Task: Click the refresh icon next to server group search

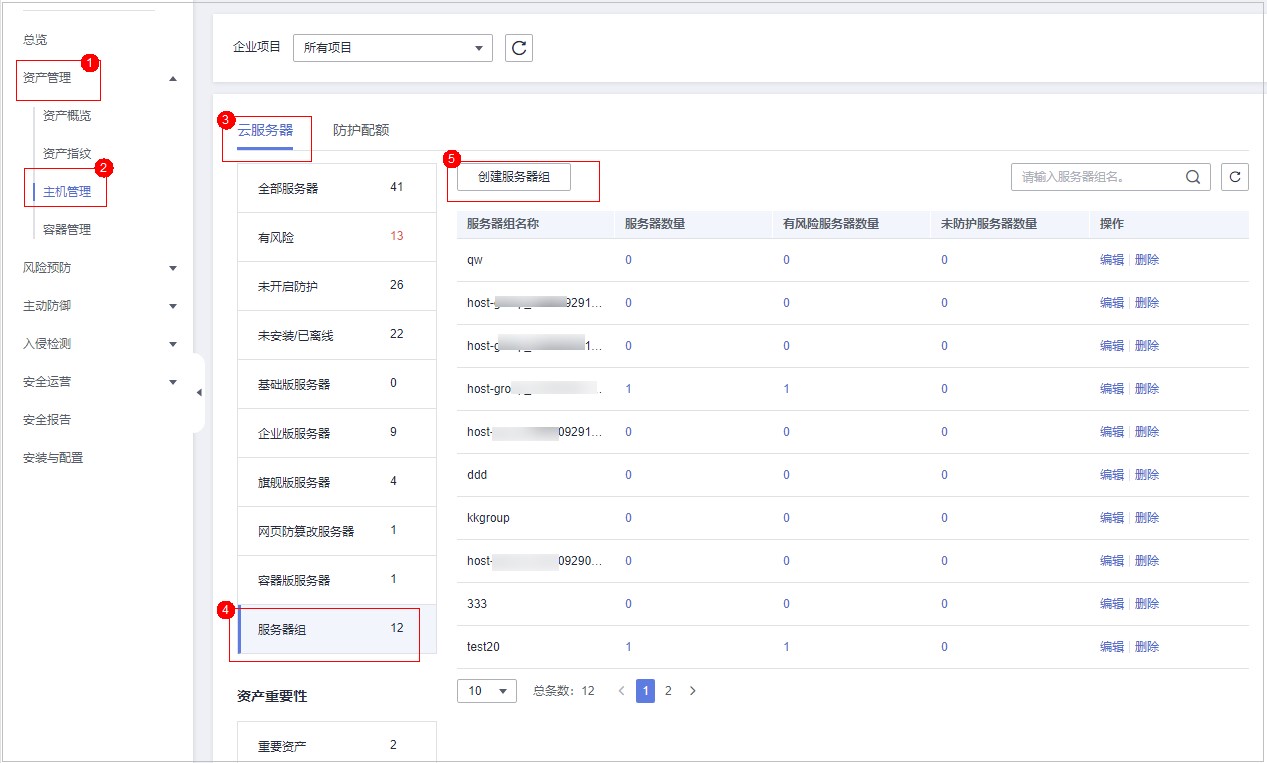Action: coord(1235,177)
